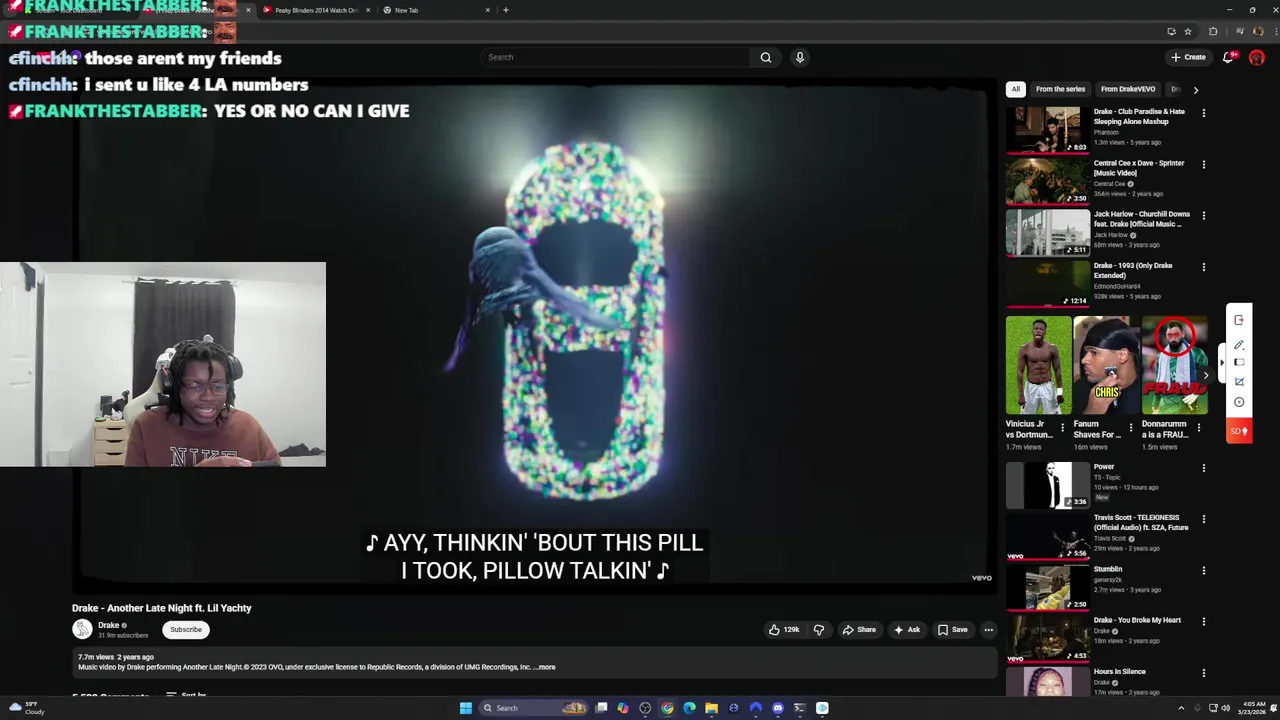
Task: Like the video with thumbs up
Action: (784, 630)
